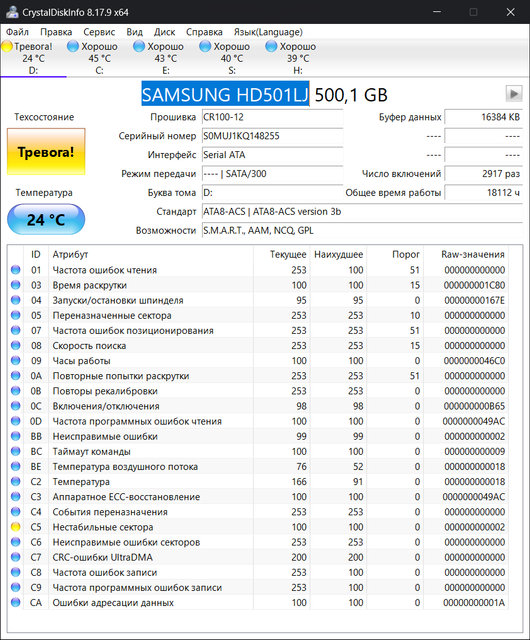The width and height of the screenshot is (530, 640).
Task: Click status icon for Таймаут команды
Action: point(16,451)
